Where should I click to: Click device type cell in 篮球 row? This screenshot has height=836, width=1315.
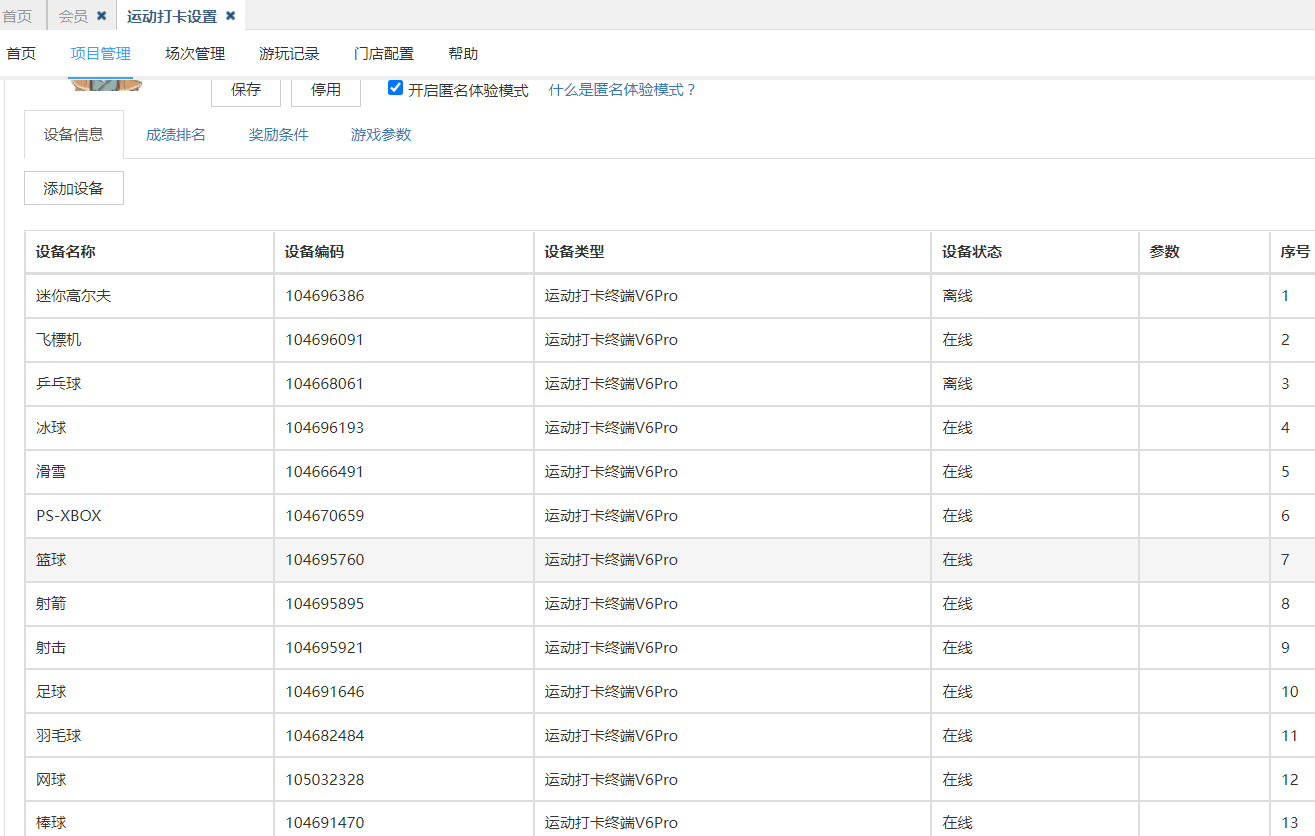click(733, 560)
